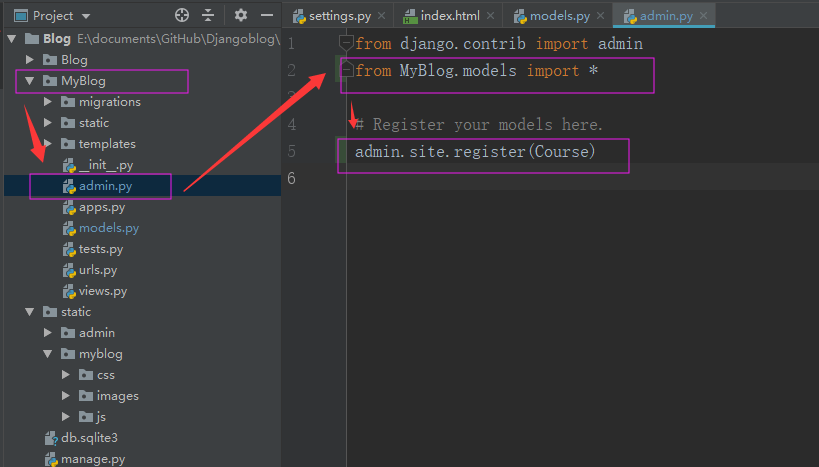Expand the inner Blog folder
This screenshot has width=819, height=467.
point(30,60)
